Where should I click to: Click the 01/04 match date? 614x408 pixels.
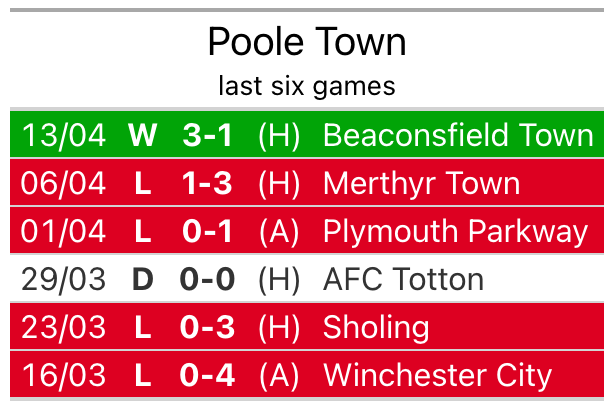64,231
